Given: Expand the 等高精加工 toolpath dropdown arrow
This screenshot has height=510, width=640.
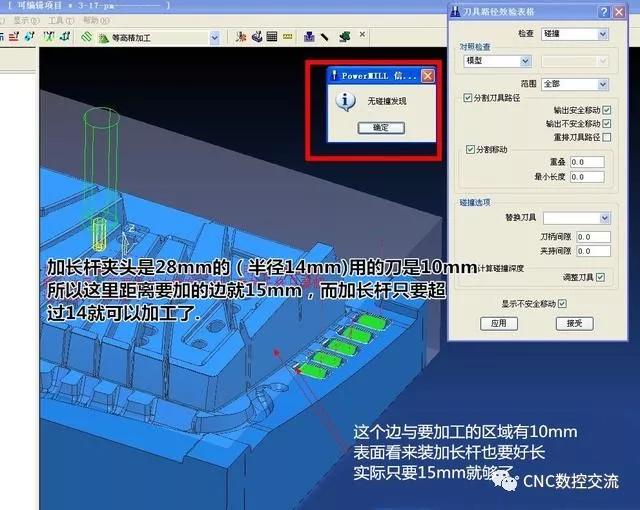Looking at the screenshot, I should (214, 38).
